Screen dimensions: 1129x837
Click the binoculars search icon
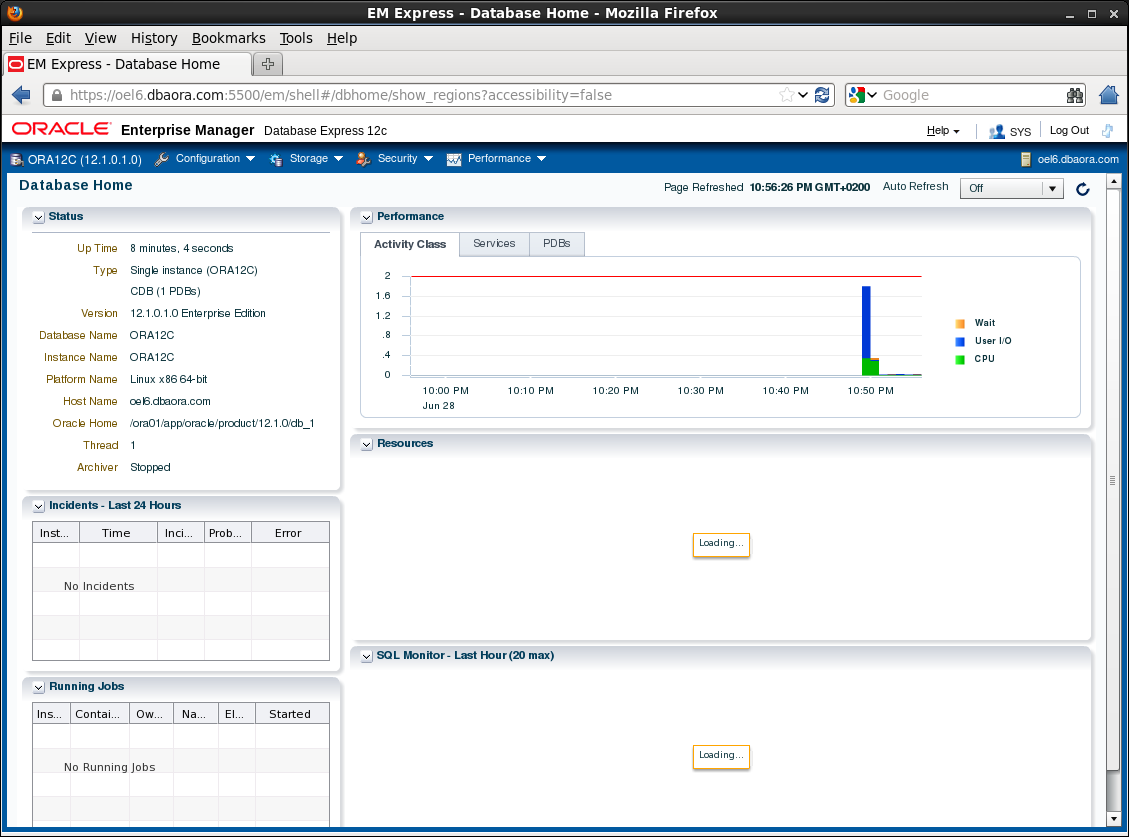[x=1075, y=95]
